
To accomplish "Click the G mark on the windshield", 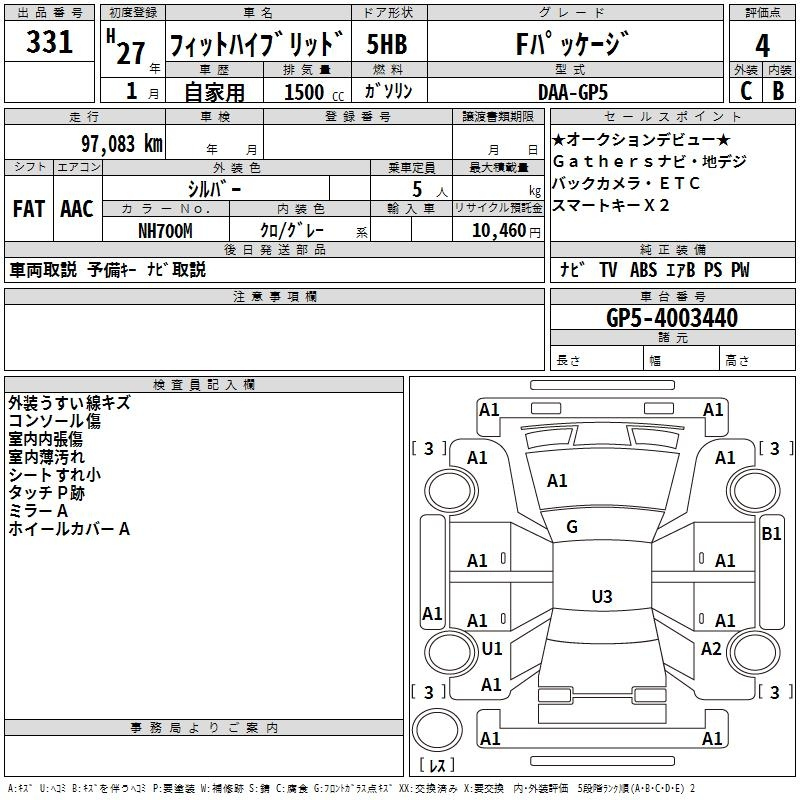I will [572, 526].
